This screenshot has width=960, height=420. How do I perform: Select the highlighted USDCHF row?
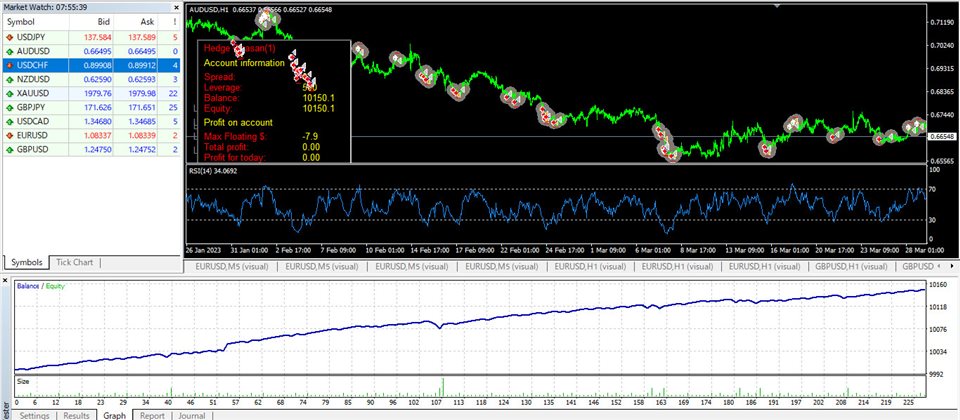90,65
